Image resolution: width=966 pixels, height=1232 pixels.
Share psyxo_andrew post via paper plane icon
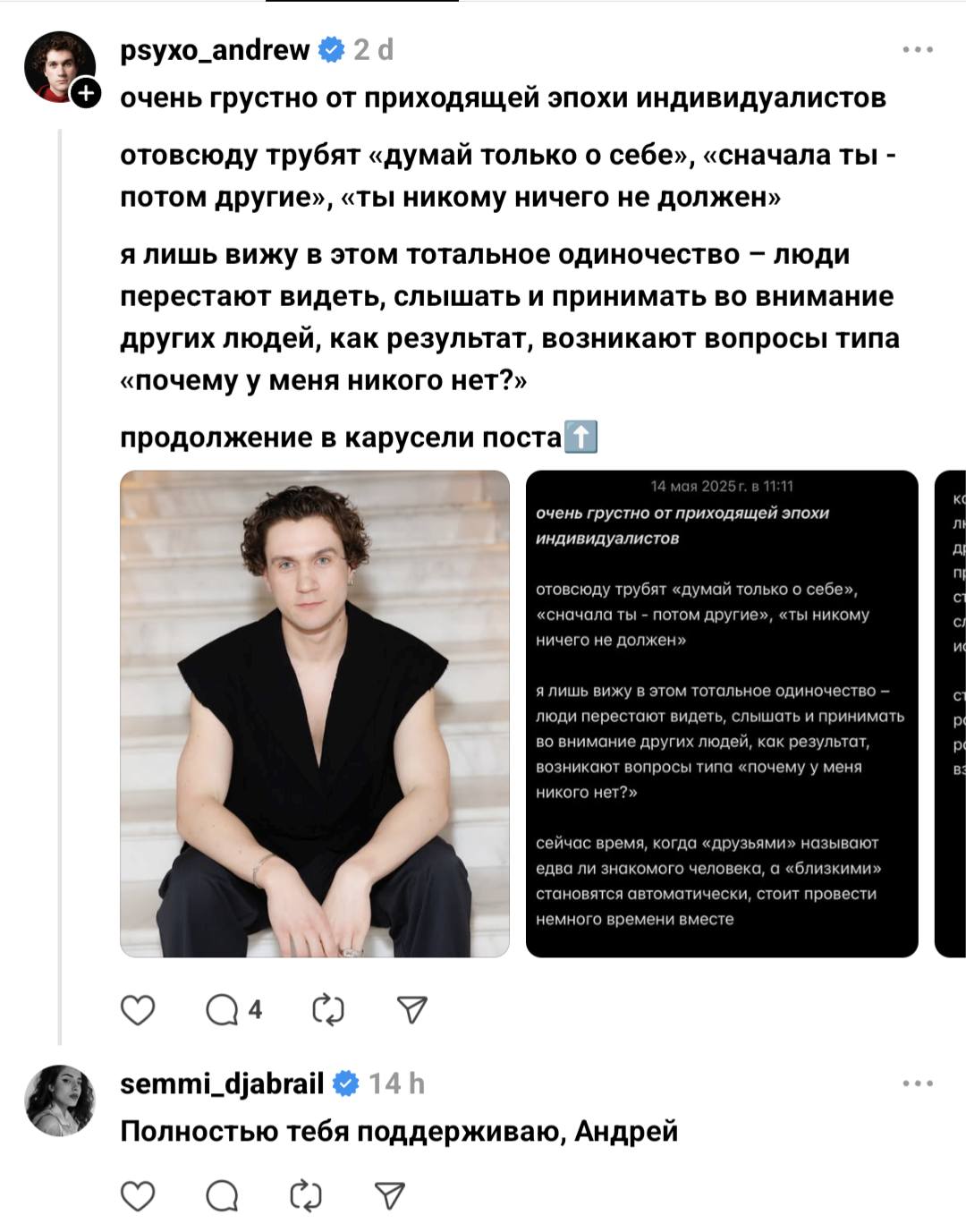[412, 1010]
